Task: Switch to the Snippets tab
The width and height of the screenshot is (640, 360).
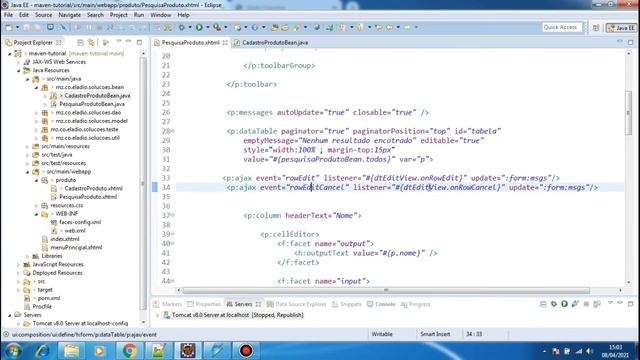Action: 347,304
